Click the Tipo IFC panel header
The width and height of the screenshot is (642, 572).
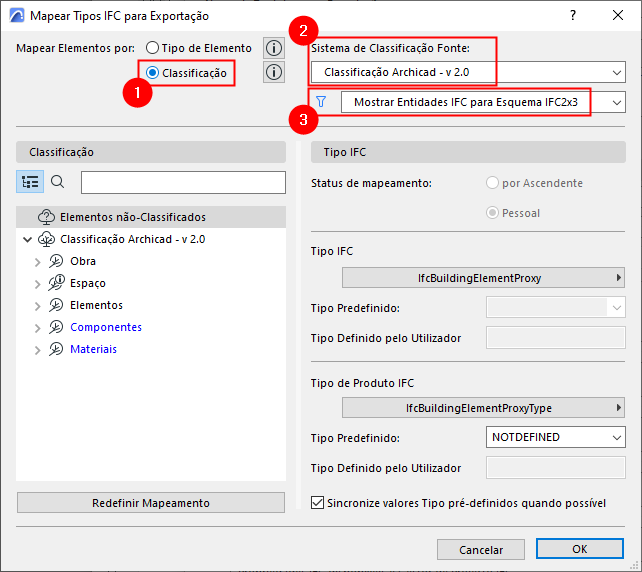point(468,152)
